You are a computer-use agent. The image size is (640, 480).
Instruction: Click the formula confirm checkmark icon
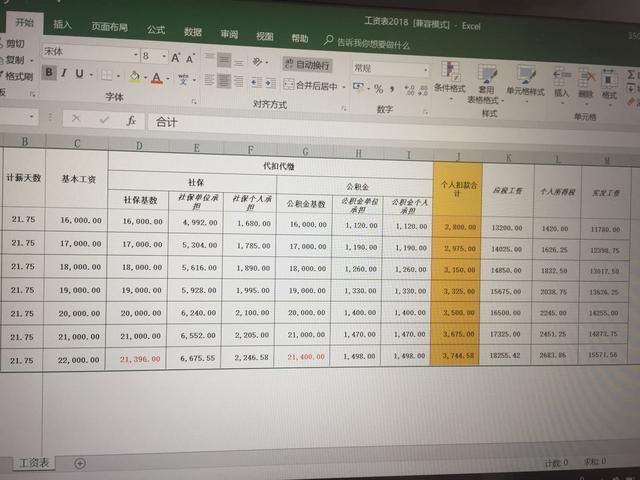[x=104, y=120]
